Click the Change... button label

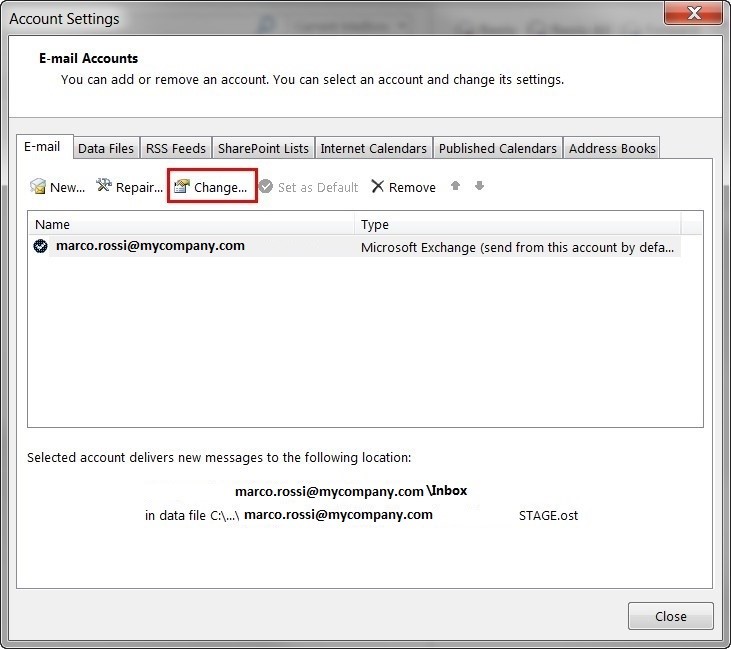click(x=221, y=187)
